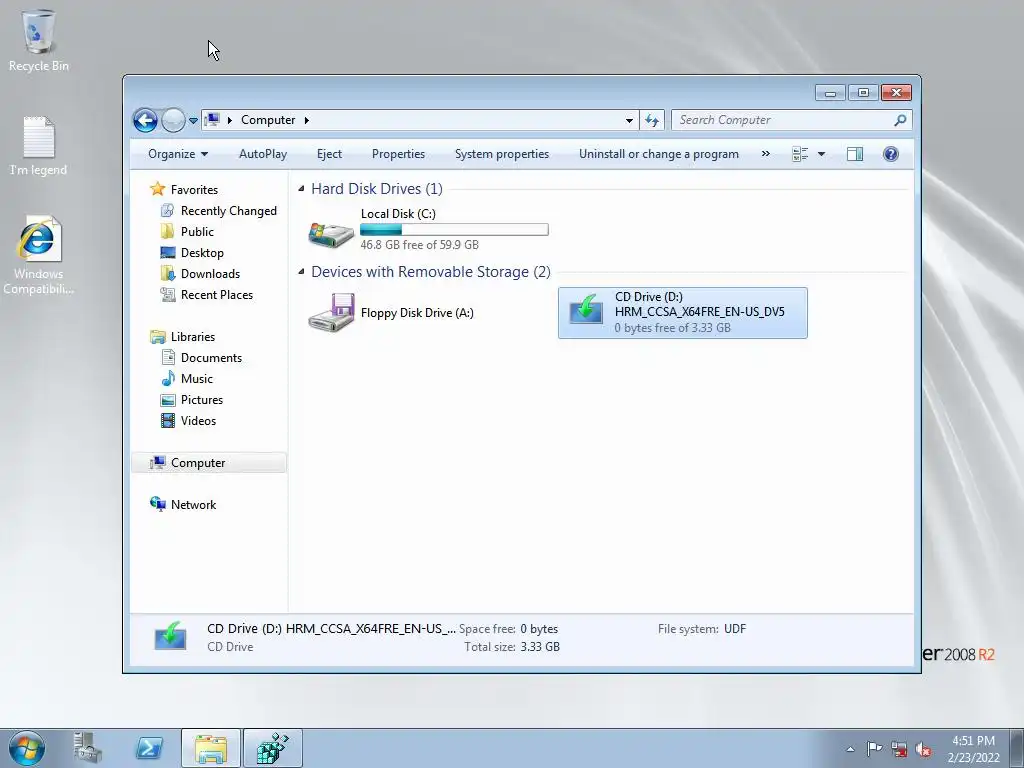Launch Server Manager from taskbar
Viewport: 1024px width, 768px height.
(87, 748)
